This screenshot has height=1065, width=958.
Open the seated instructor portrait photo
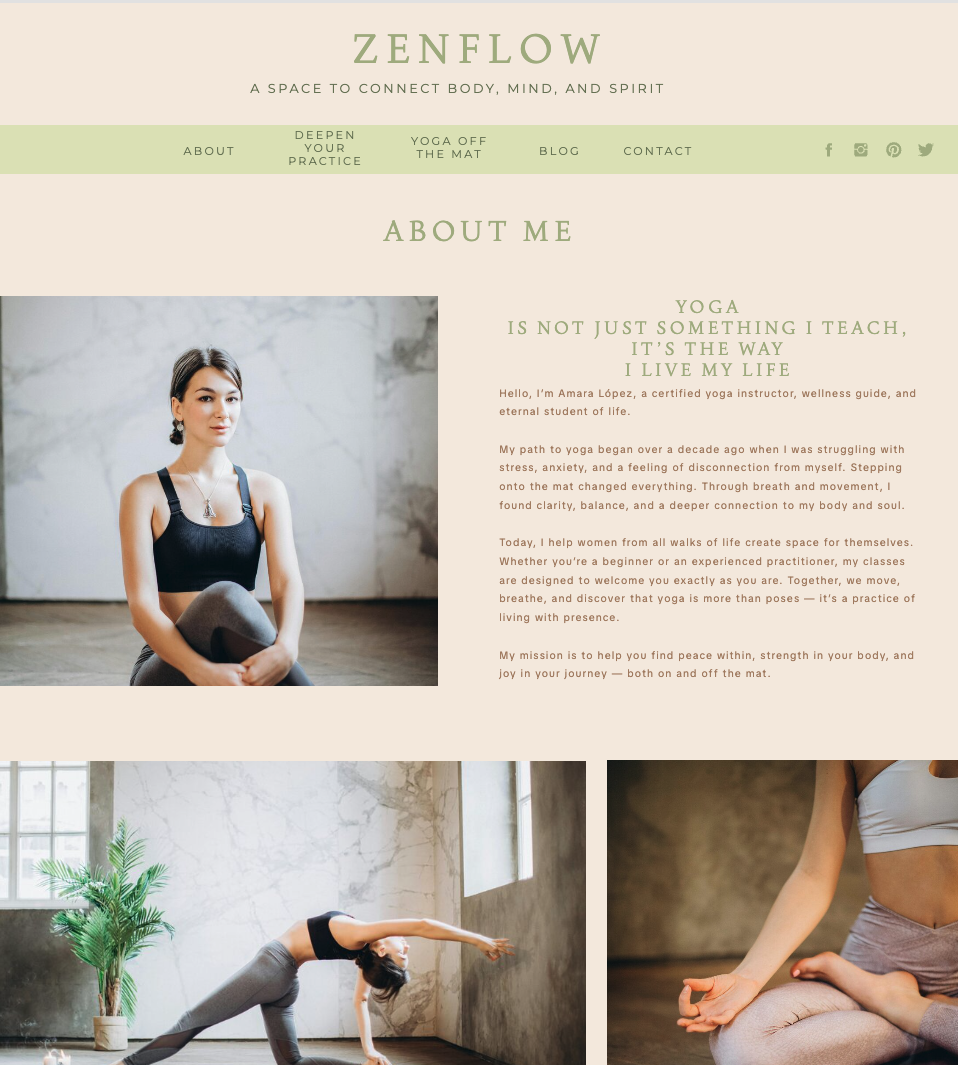[219, 490]
